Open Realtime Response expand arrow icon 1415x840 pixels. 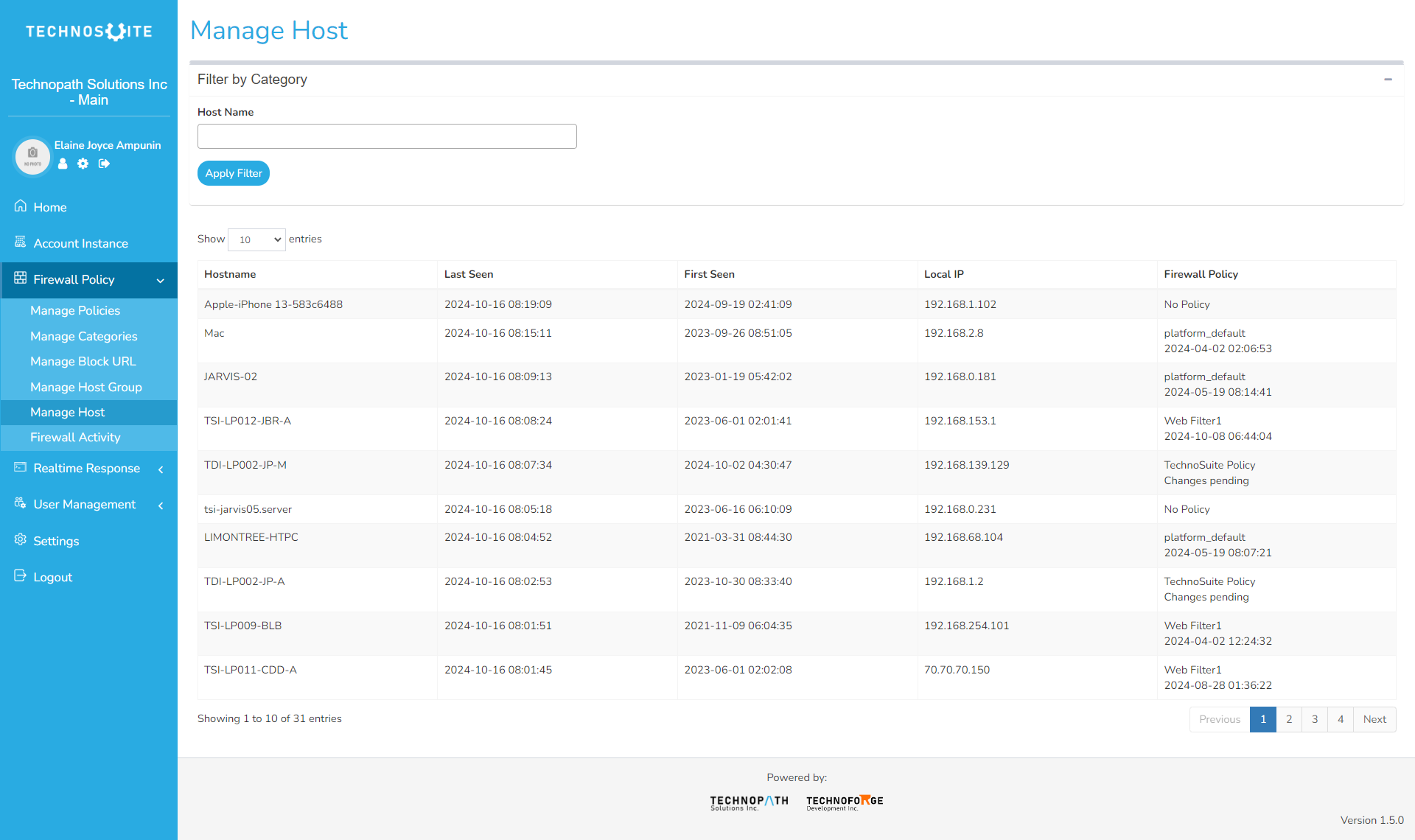point(162,468)
